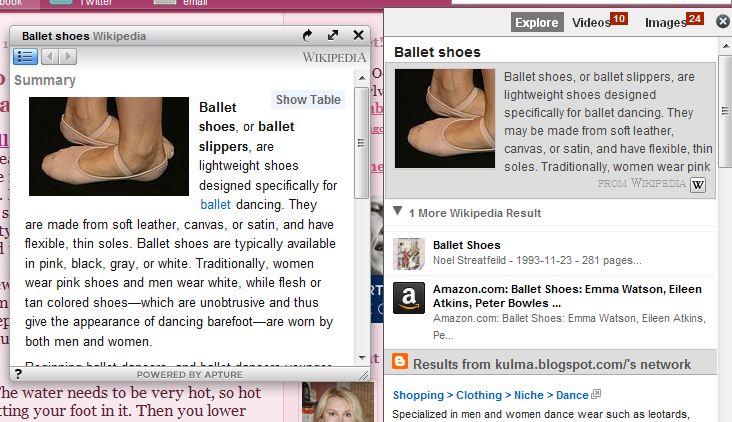
Task: Click the Blogger icon beside network results
Action: 400,361
